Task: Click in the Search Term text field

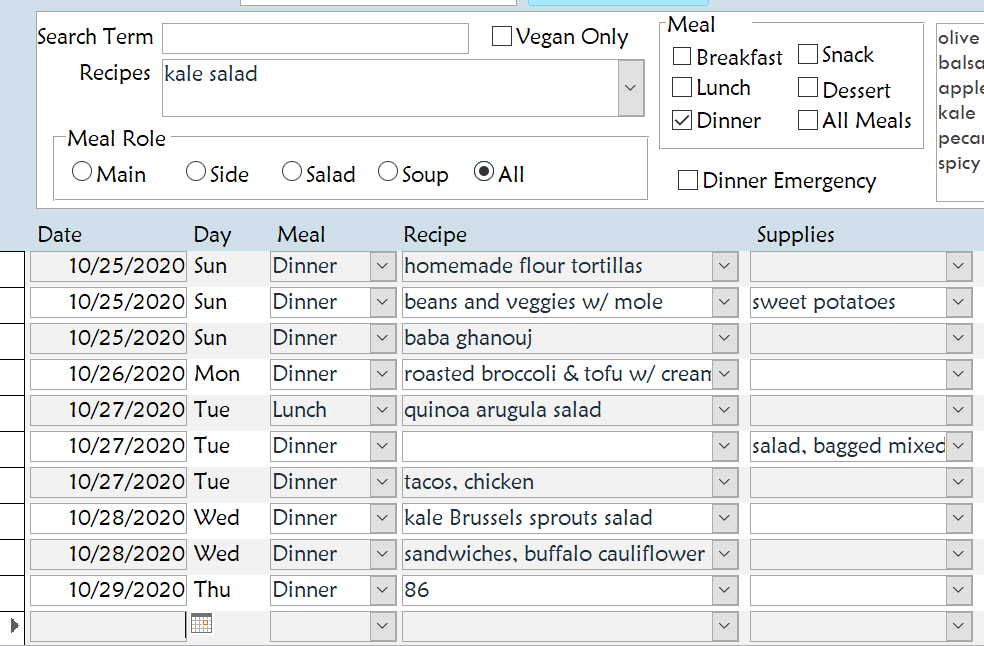Action: coord(315,38)
